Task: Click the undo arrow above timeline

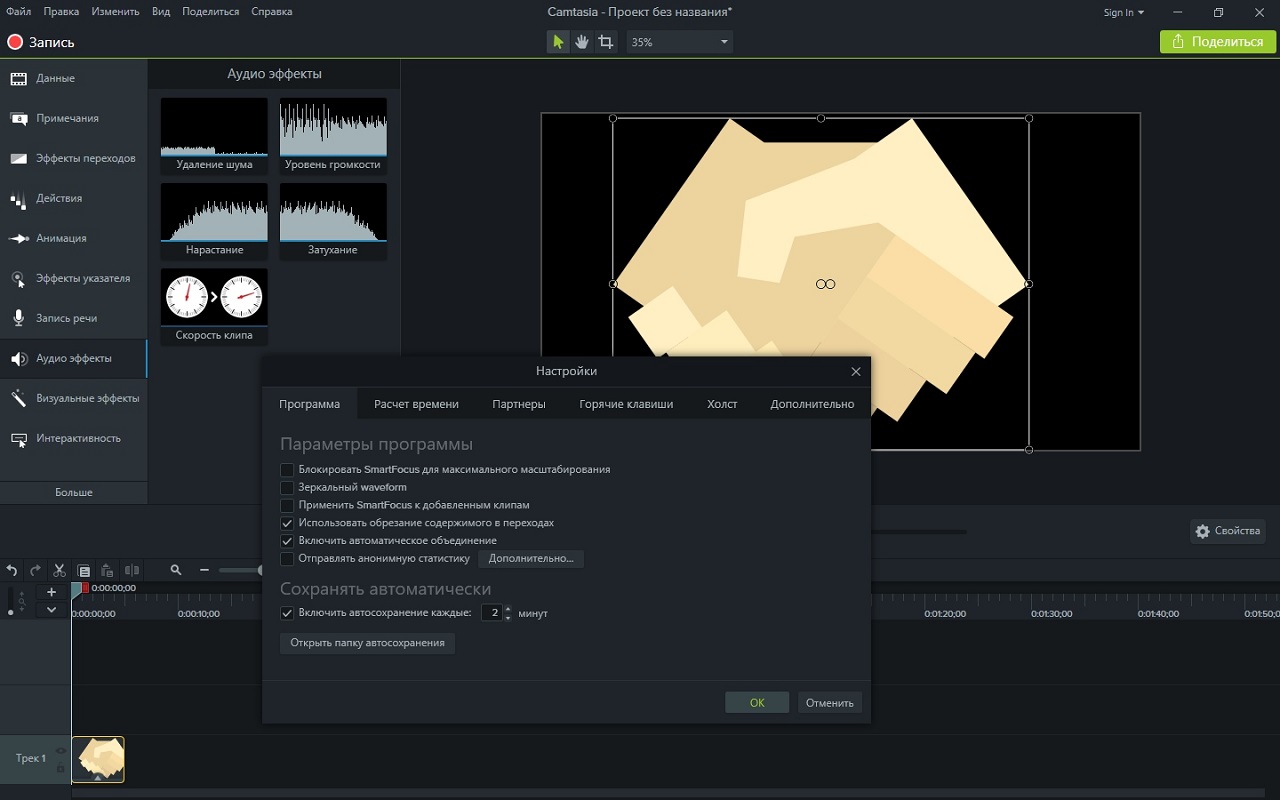Action: point(12,570)
